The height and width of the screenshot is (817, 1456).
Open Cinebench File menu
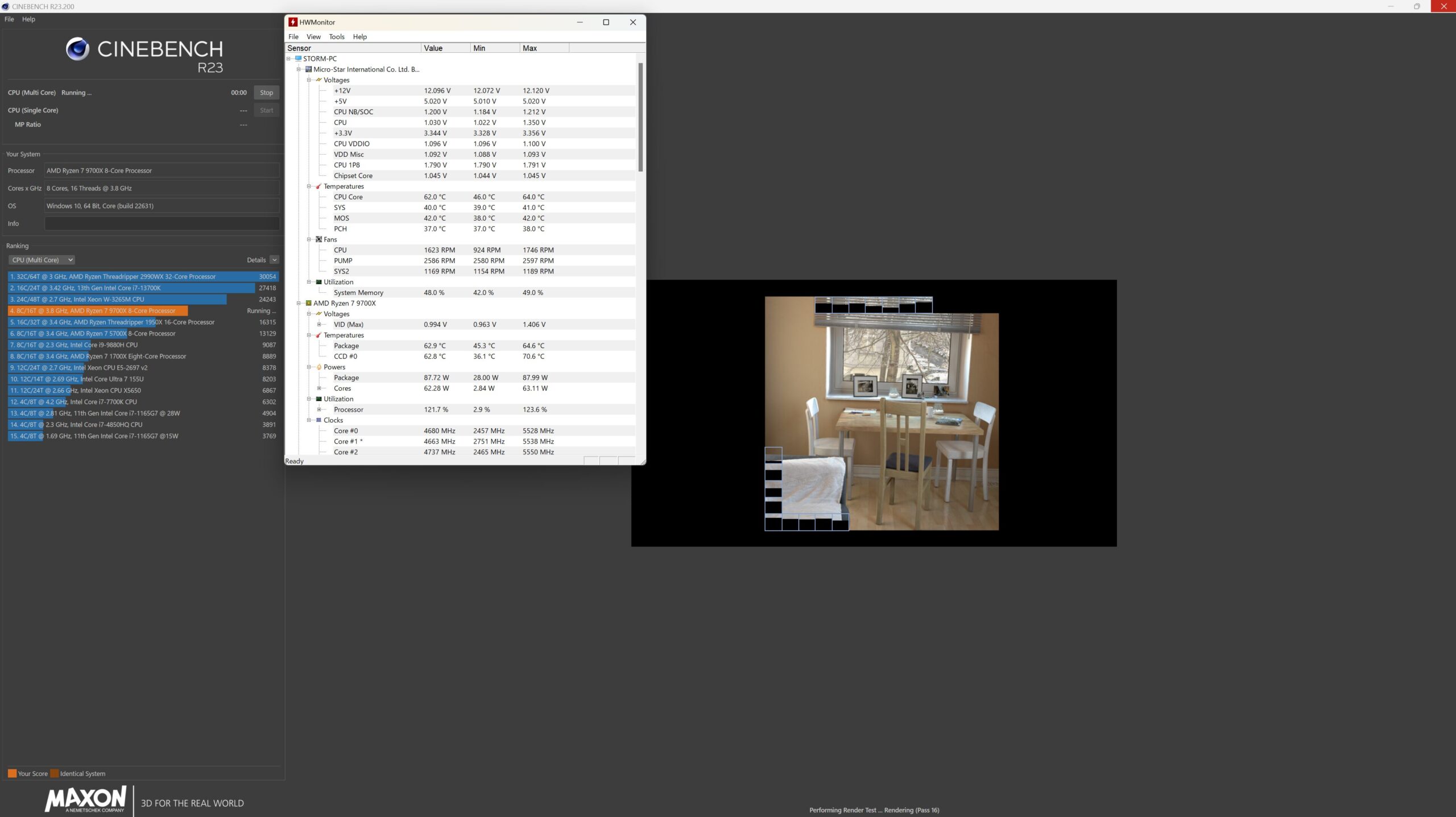pos(9,19)
